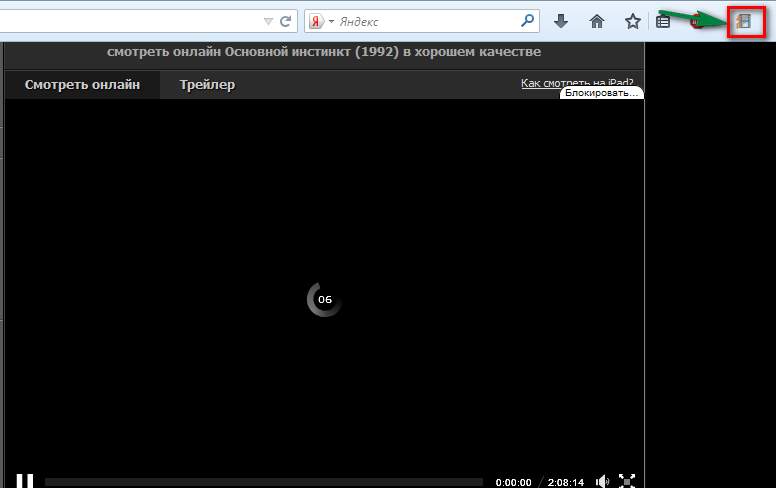776x488 pixels.
Task: Click the highlighted extension icon in toolbar
Action: click(743, 21)
